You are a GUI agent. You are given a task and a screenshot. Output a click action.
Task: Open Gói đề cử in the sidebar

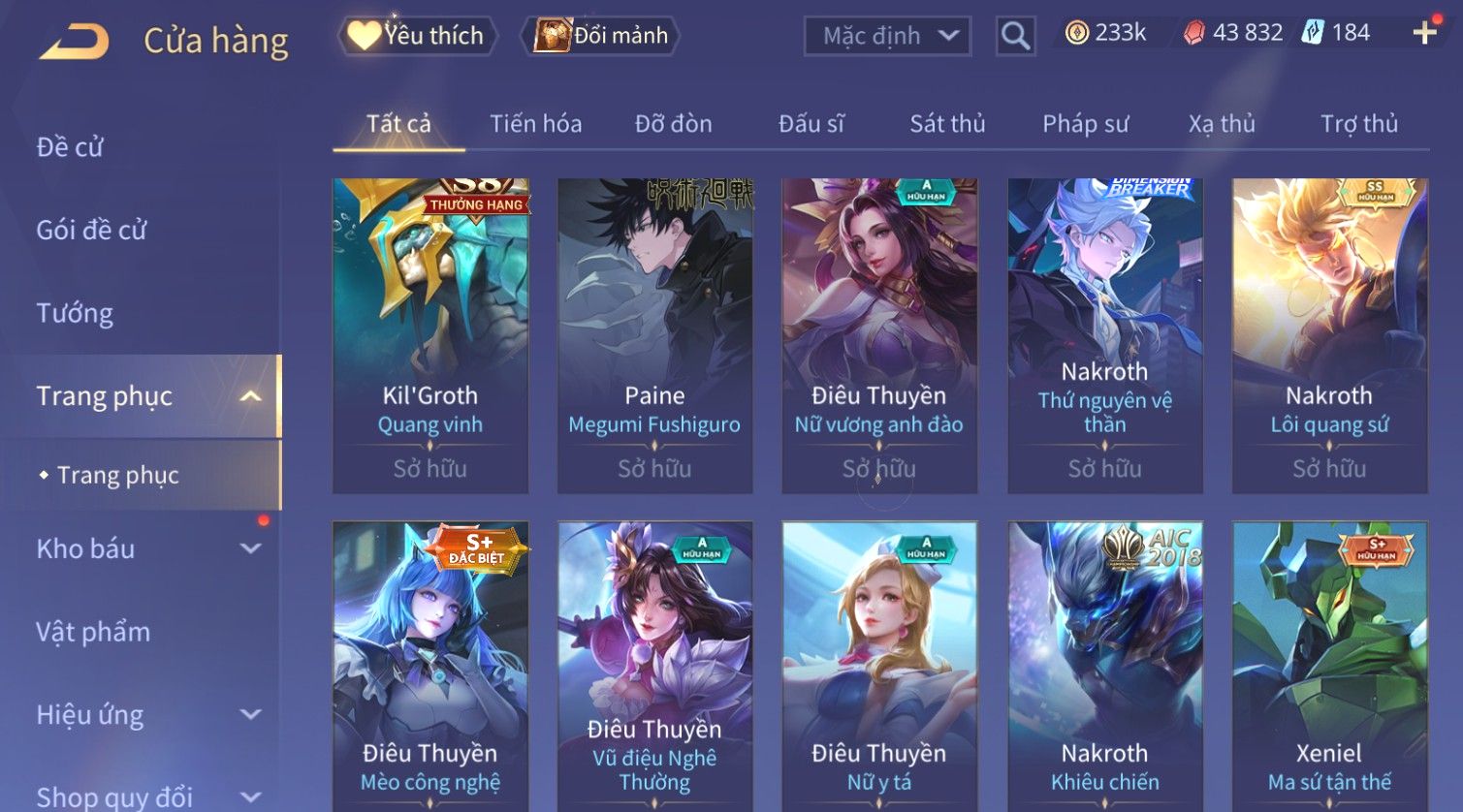(x=91, y=231)
